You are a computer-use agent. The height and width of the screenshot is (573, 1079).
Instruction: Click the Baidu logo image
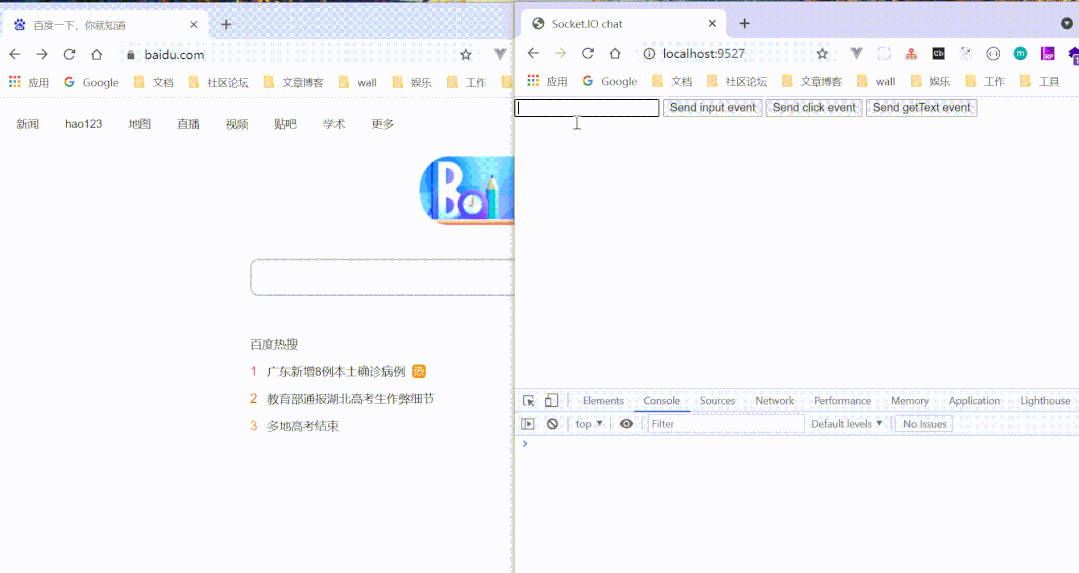467,191
